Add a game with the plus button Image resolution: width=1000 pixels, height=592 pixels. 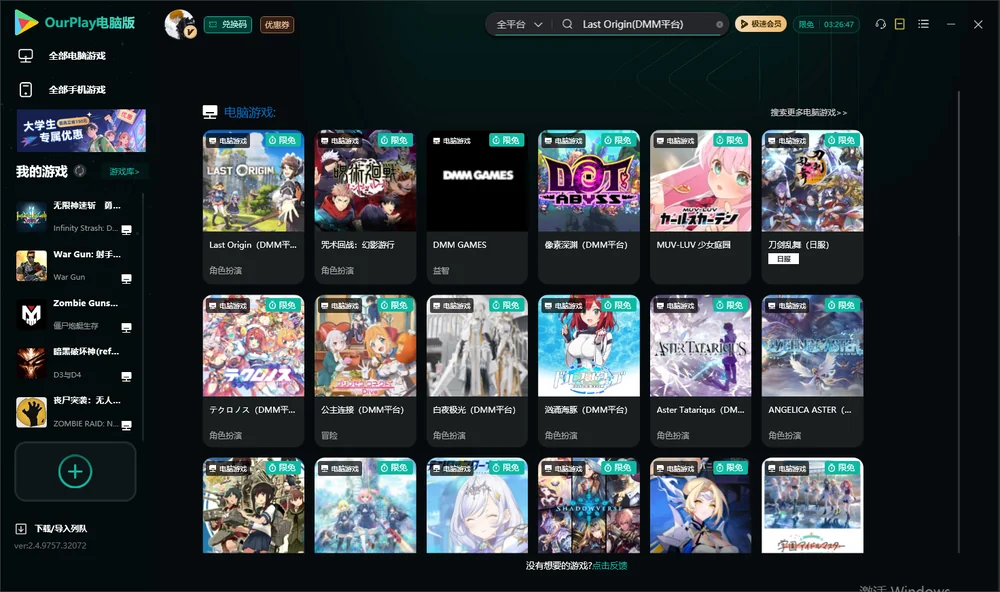(x=75, y=471)
